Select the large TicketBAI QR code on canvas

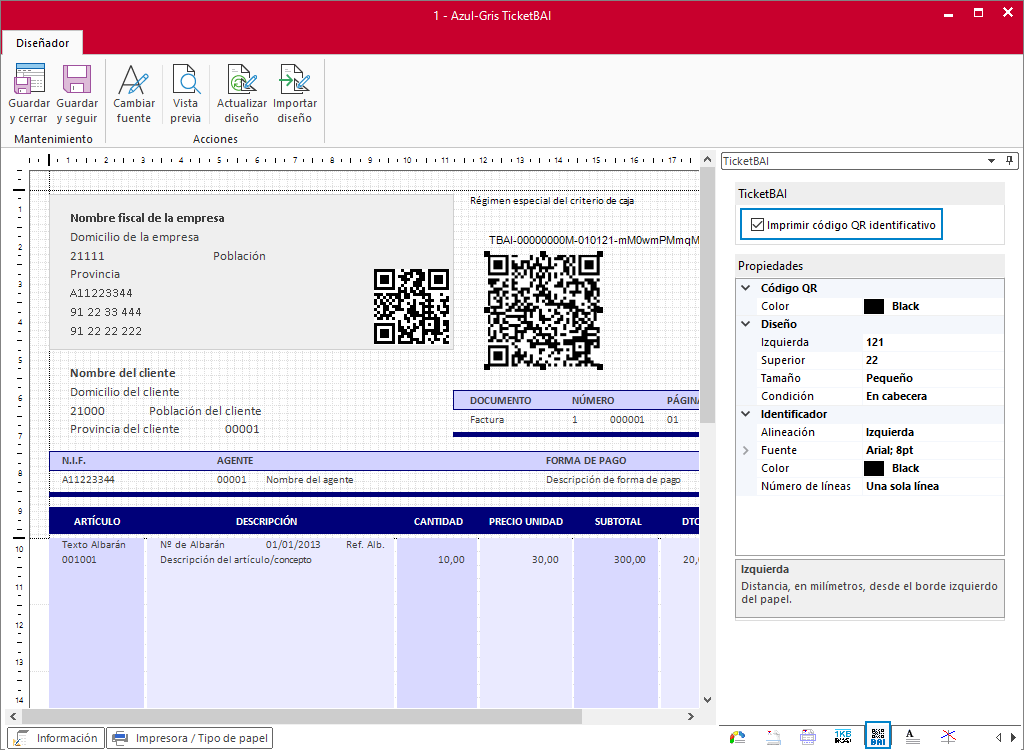click(543, 310)
